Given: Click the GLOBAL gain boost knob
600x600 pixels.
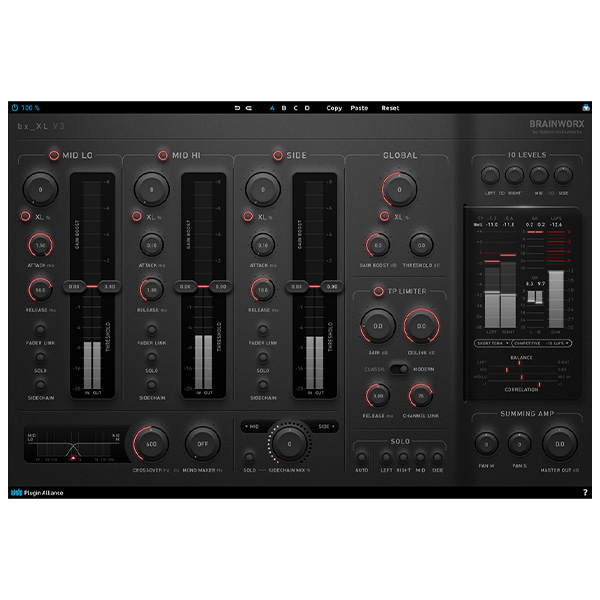Looking at the screenshot, I should point(378,245).
